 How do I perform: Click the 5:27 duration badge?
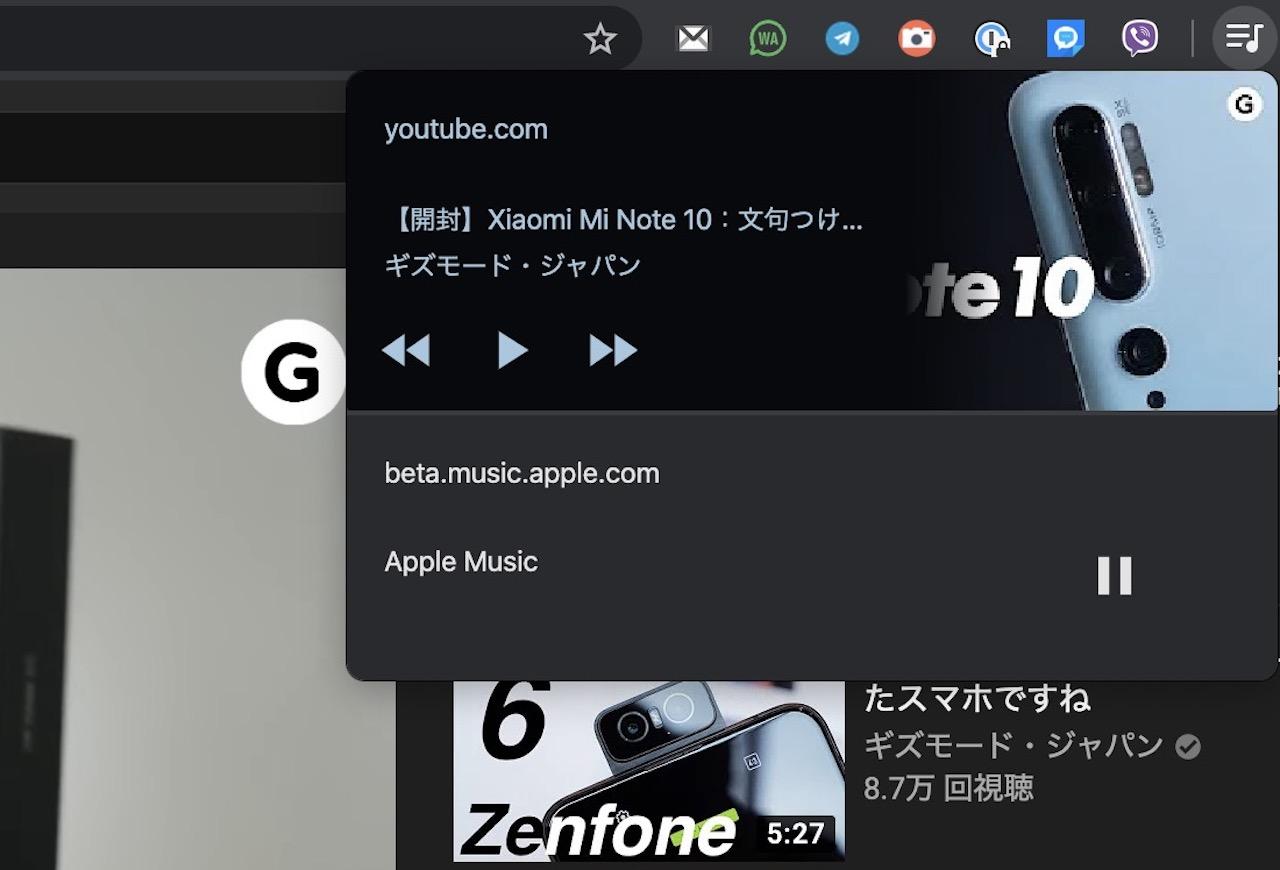click(795, 833)
